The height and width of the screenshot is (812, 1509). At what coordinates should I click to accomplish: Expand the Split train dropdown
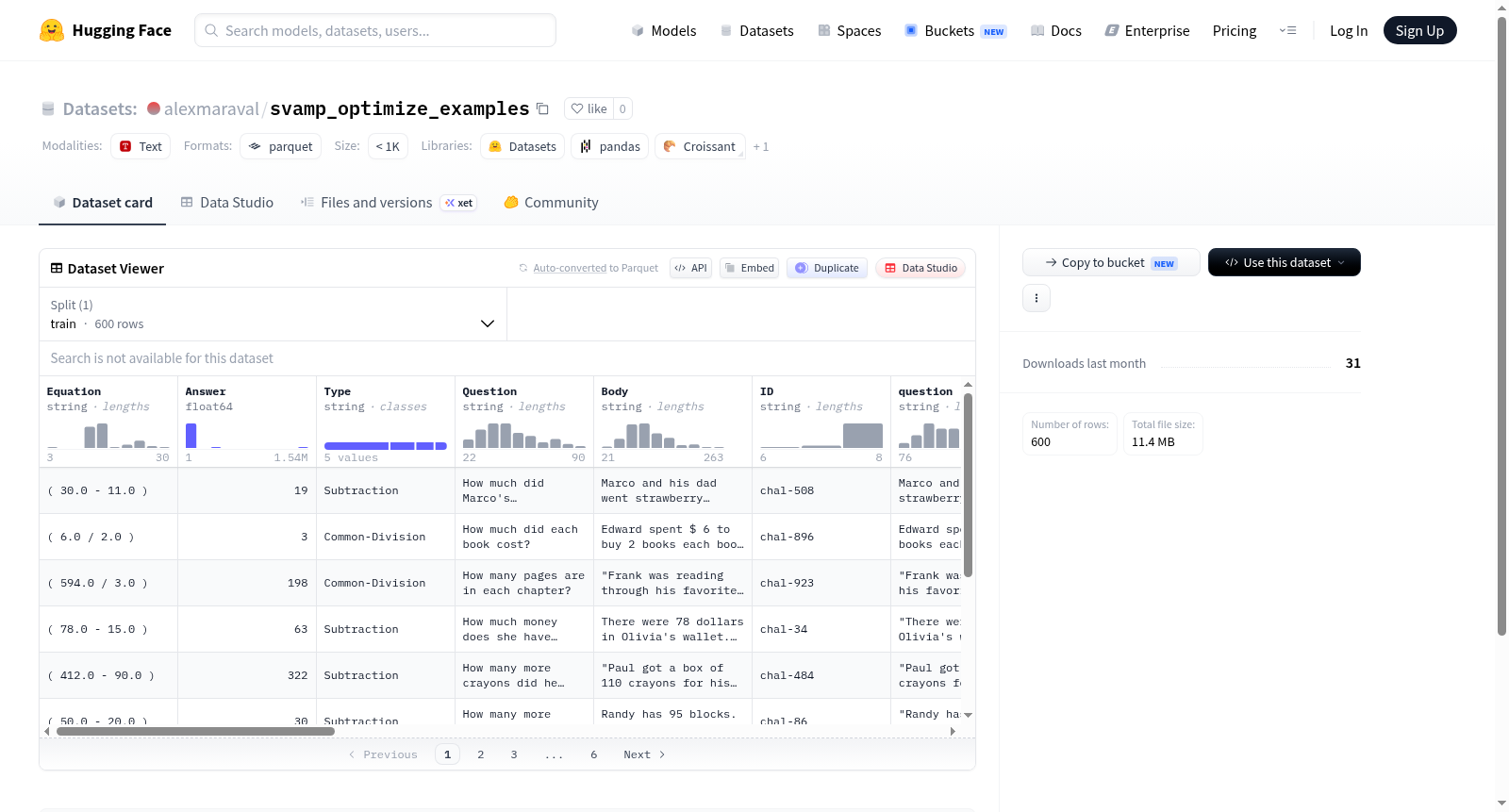(x=274, y=314)
